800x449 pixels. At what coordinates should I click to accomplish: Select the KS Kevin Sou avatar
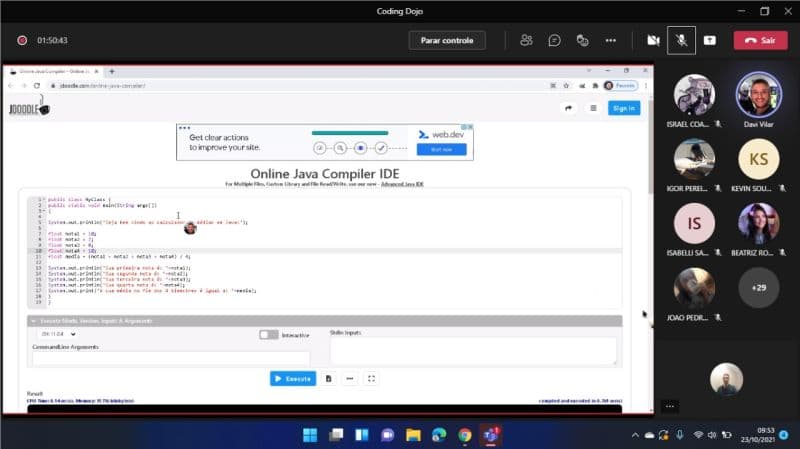pos(759,159)
